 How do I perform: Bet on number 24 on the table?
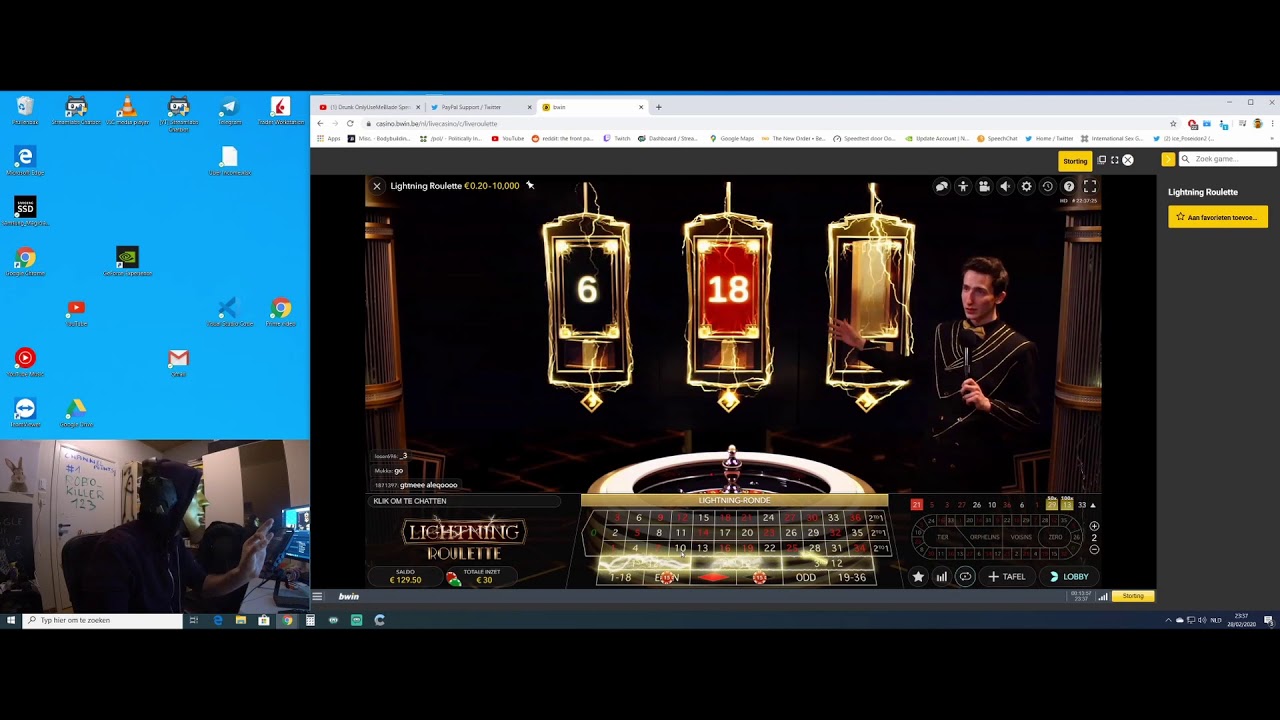(768, 518)
